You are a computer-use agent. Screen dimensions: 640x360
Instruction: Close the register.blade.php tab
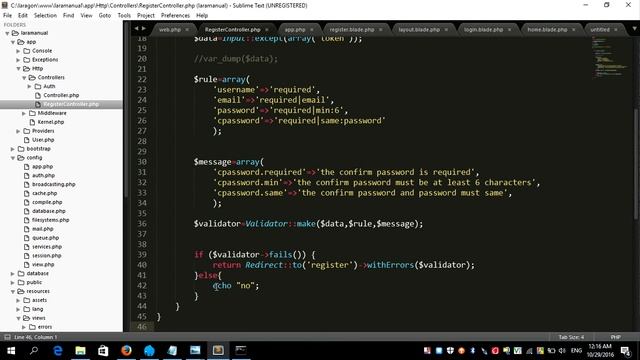(380, 29)
